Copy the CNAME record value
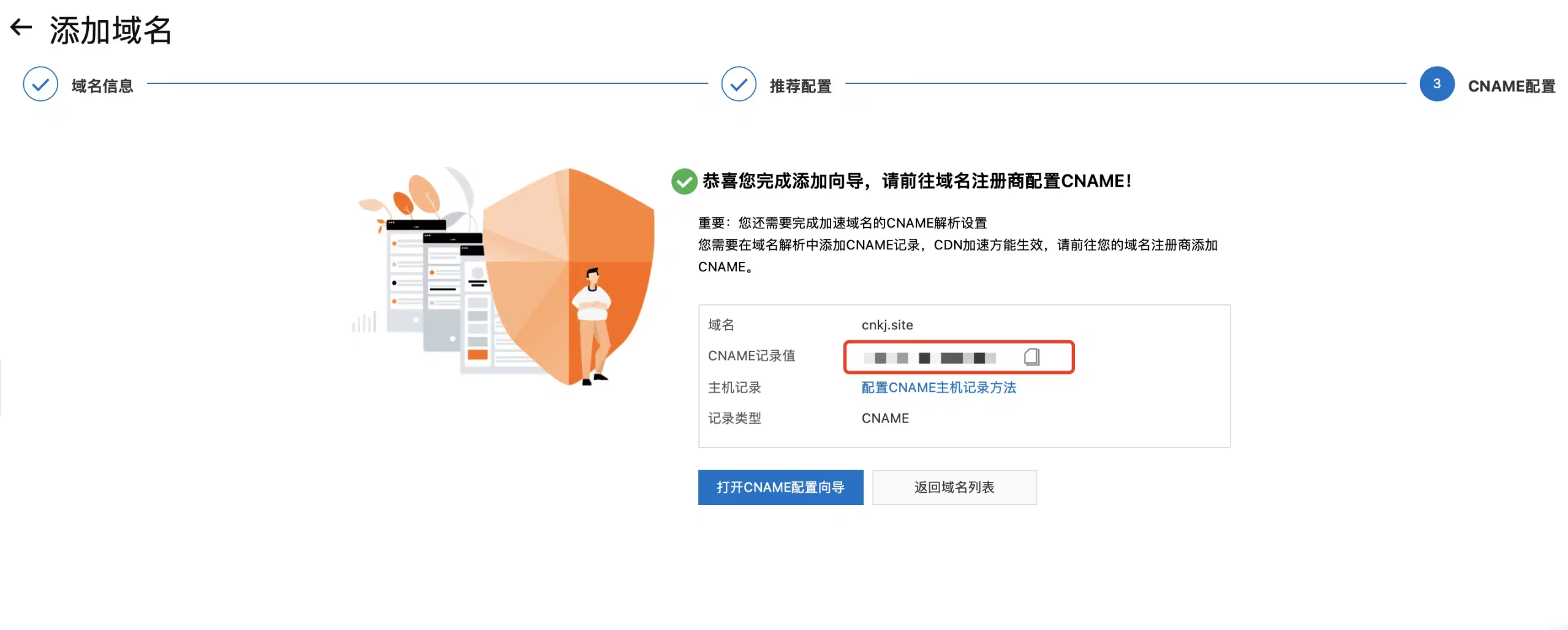 [x=1031, y=357]
